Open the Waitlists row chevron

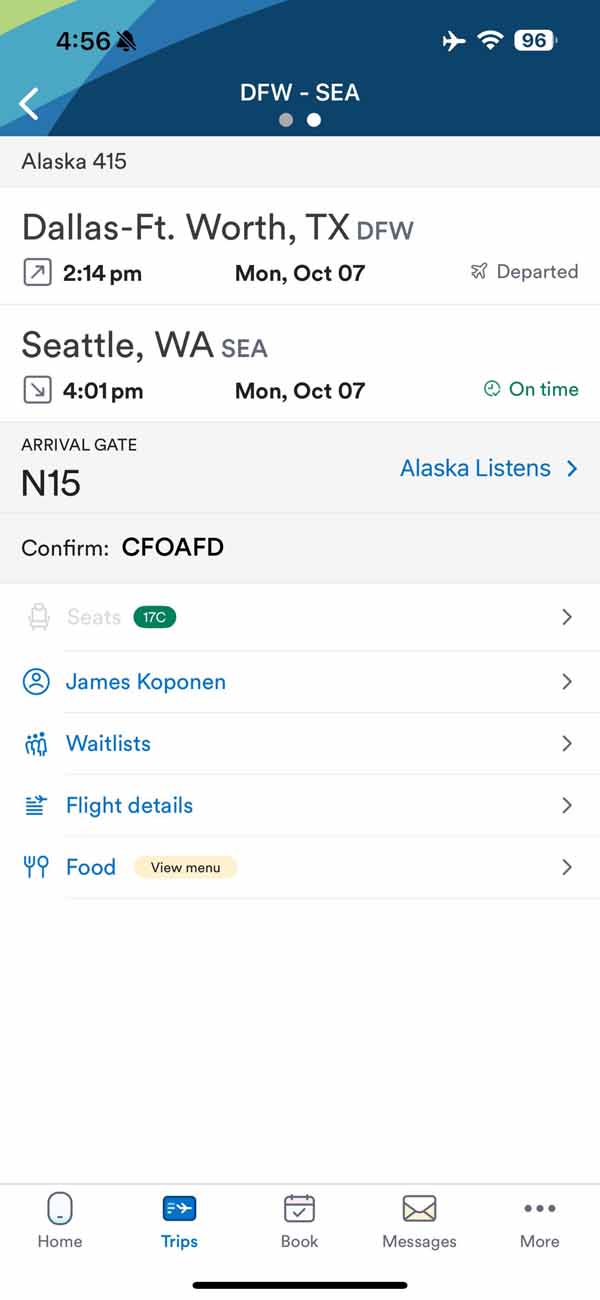(x=567, y=744)
